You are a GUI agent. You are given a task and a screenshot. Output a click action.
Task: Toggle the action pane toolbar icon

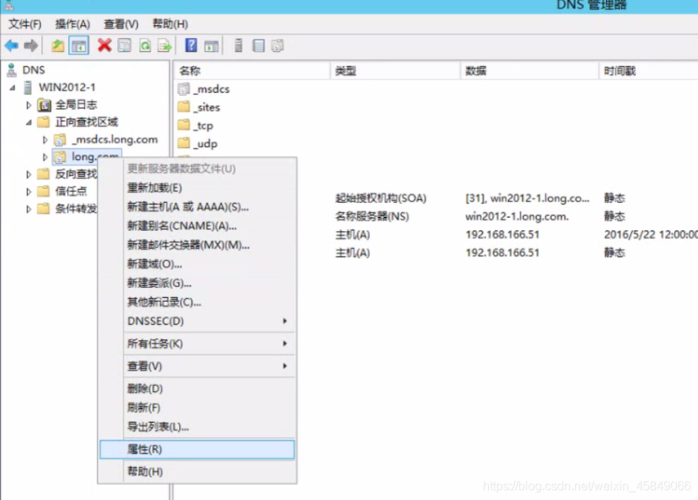pos(211,45)
